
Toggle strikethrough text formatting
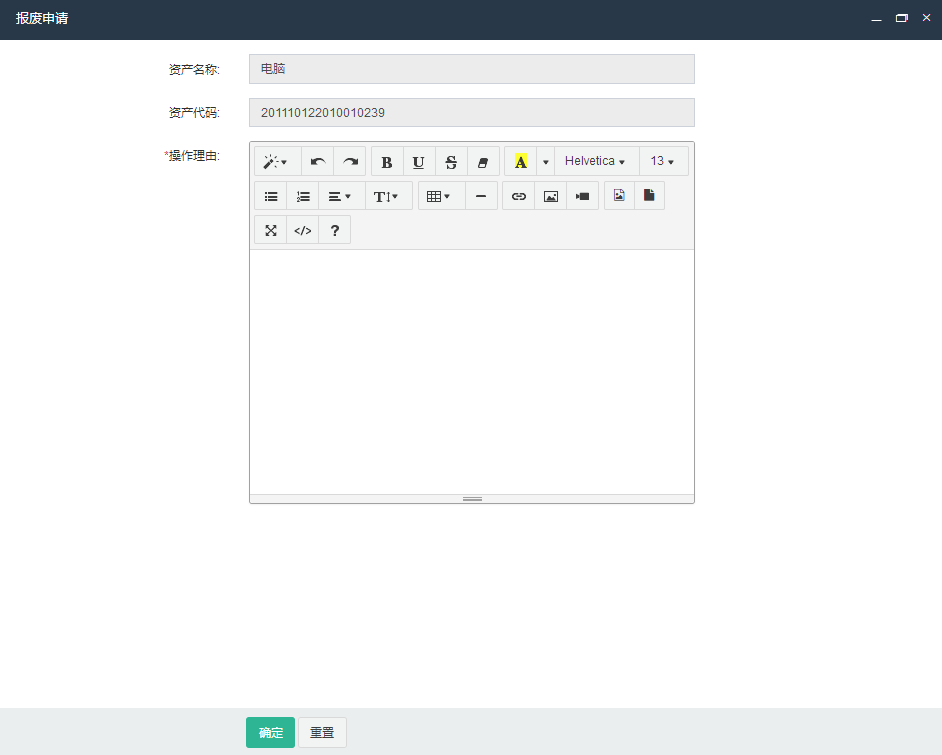point(451,162)
